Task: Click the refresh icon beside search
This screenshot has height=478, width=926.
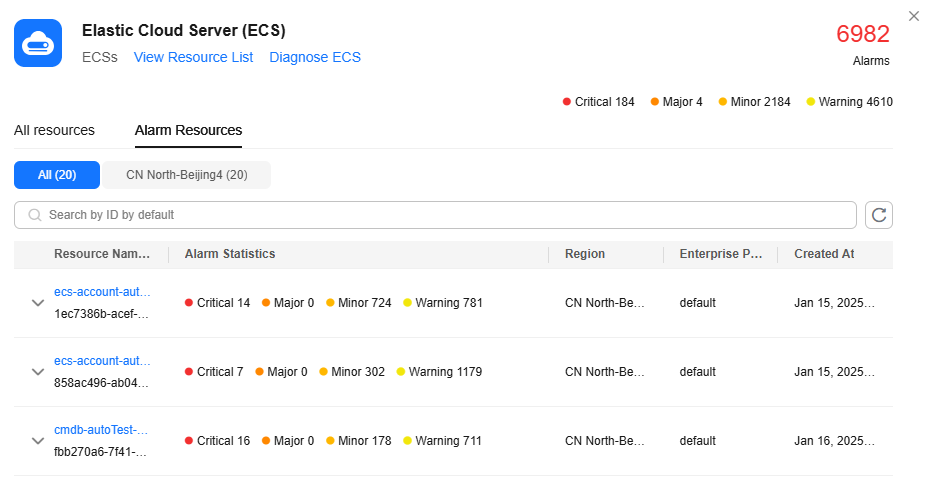Action: 879,215
